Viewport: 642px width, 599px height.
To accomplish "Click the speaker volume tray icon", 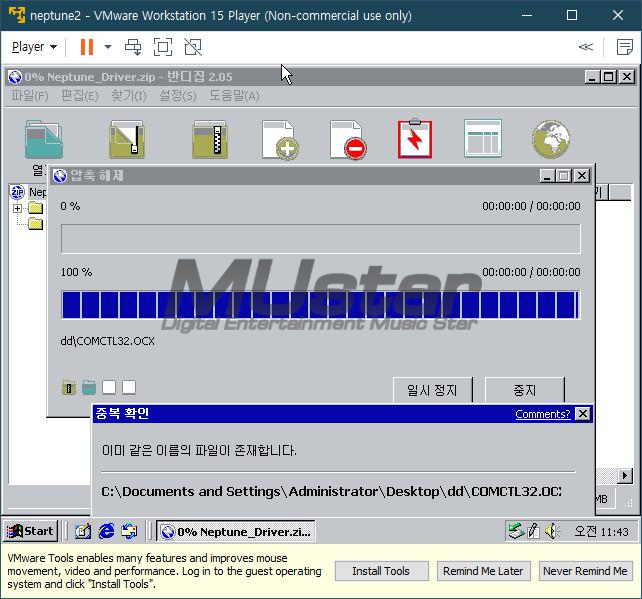I will [x=552, y=531].
